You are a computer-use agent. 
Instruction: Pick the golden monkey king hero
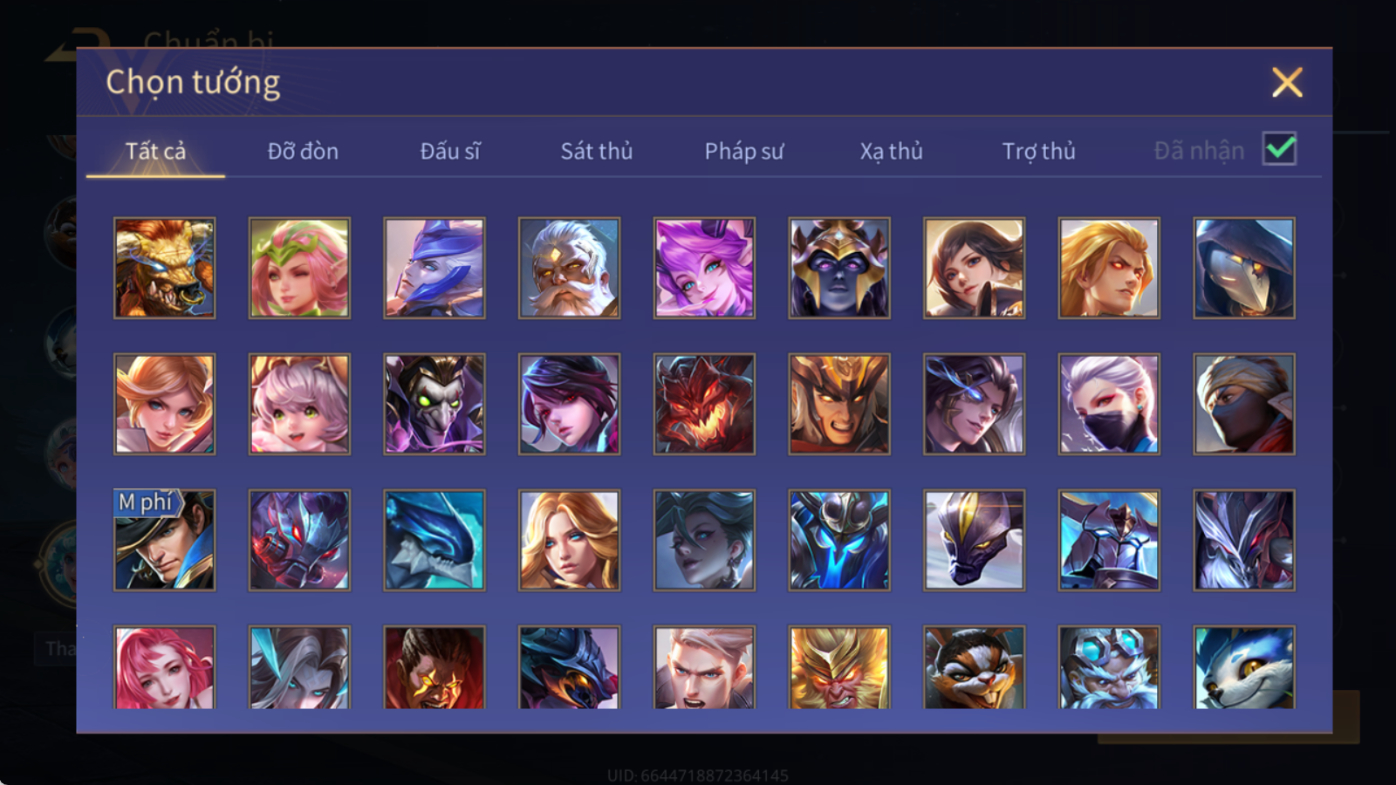839,667
